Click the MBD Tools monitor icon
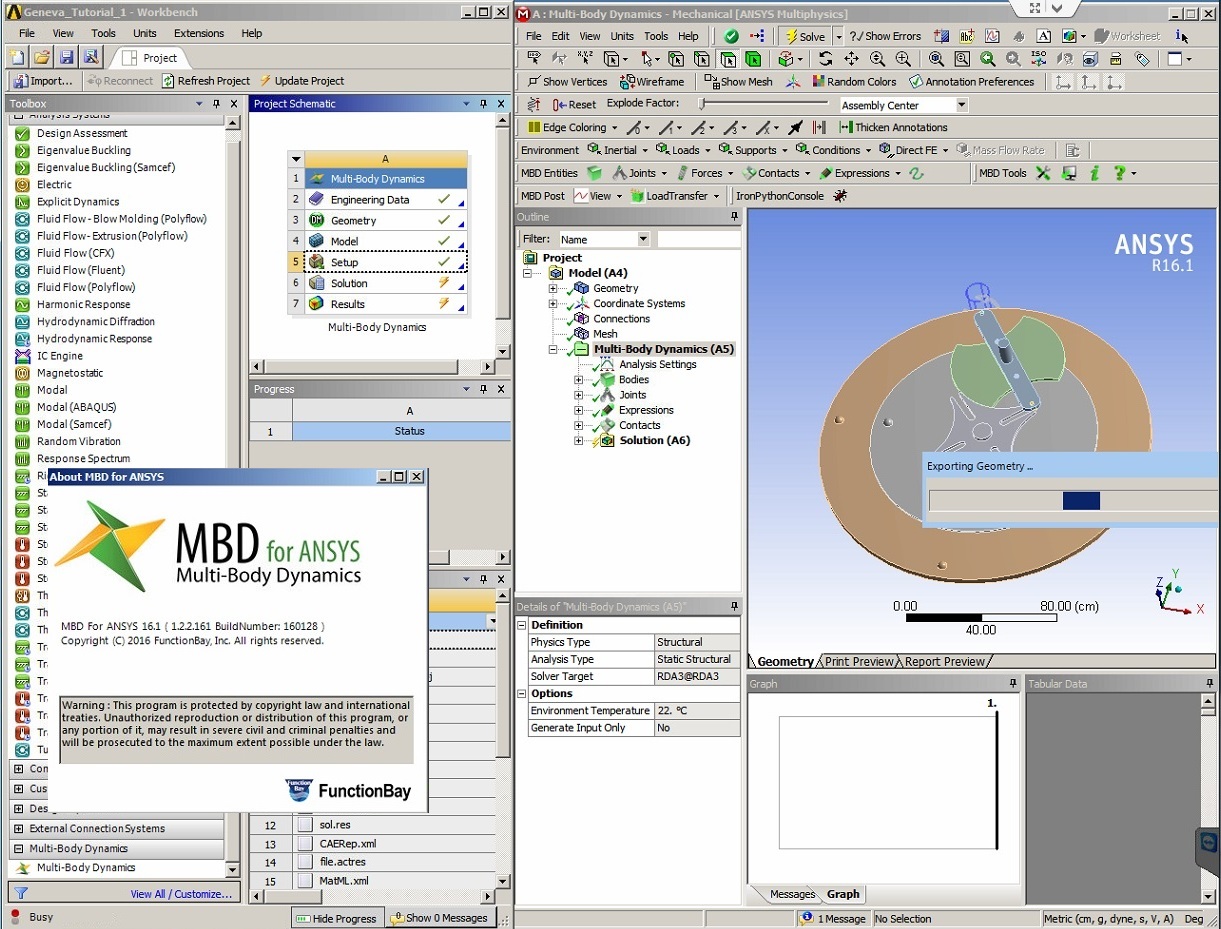The image size is (1221, 929). click(x=1069, y=173)
